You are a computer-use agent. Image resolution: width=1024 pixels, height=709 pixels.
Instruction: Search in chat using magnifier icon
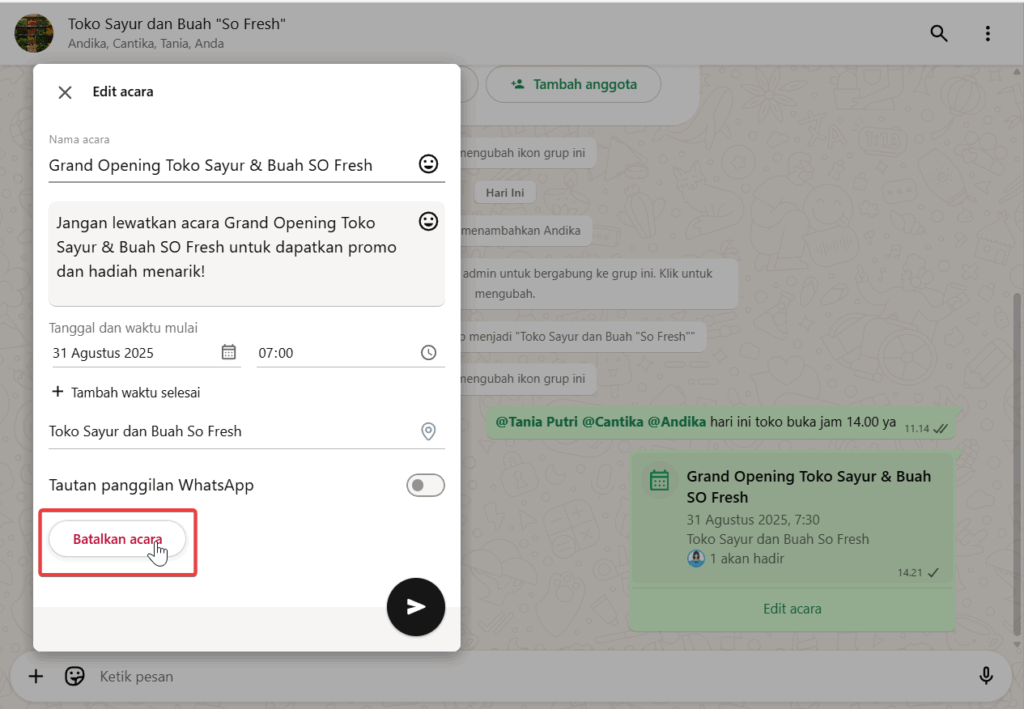coord(939,34)
